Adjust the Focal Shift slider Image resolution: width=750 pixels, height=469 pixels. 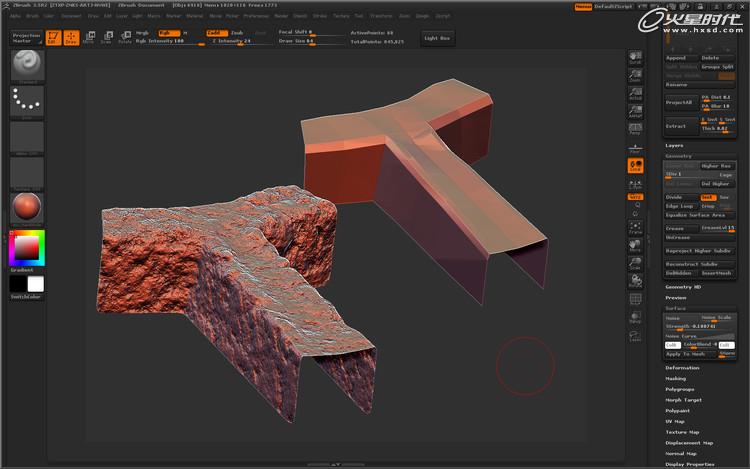point(311,33)
